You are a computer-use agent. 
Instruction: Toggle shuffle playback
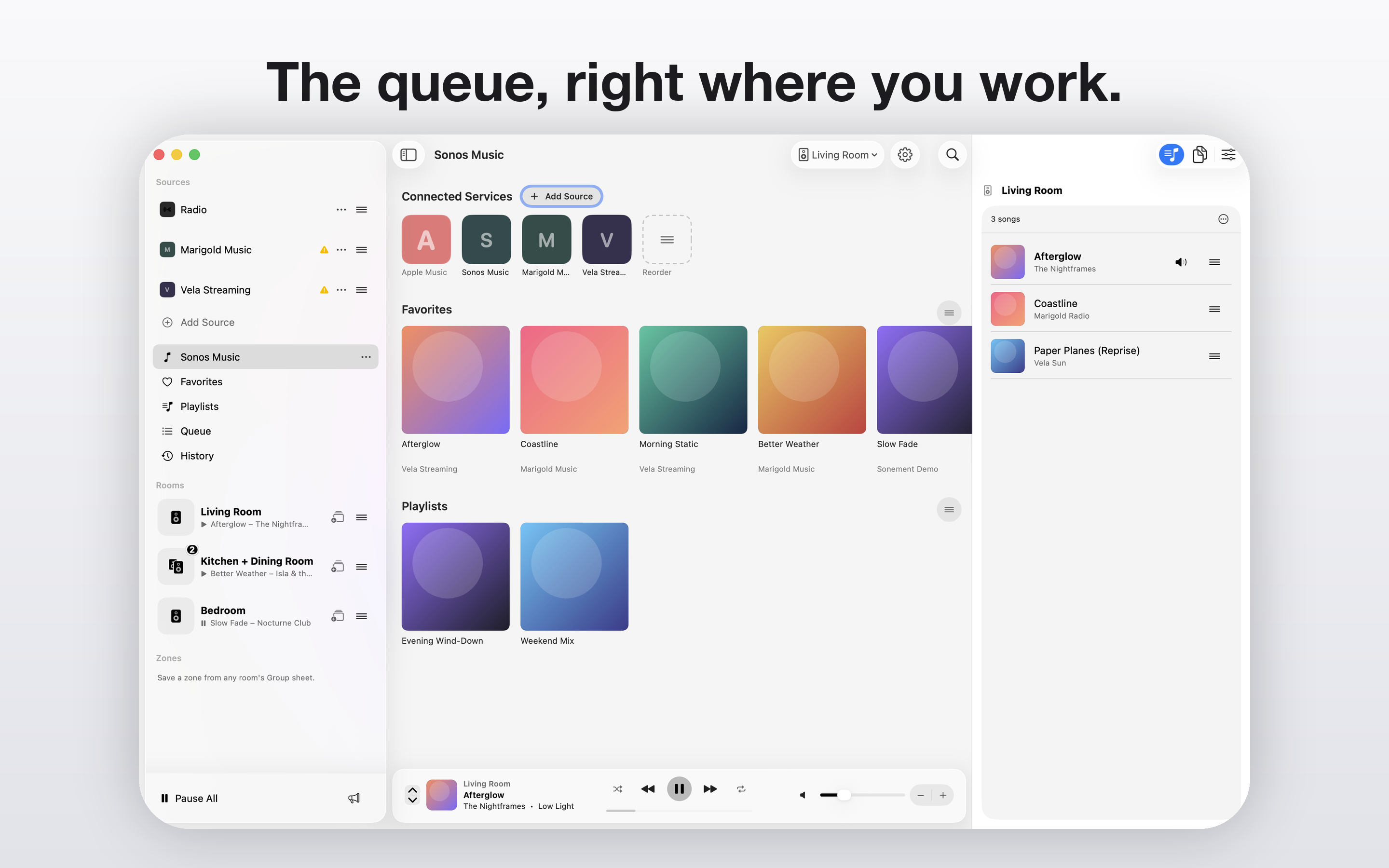click(618, 789)
